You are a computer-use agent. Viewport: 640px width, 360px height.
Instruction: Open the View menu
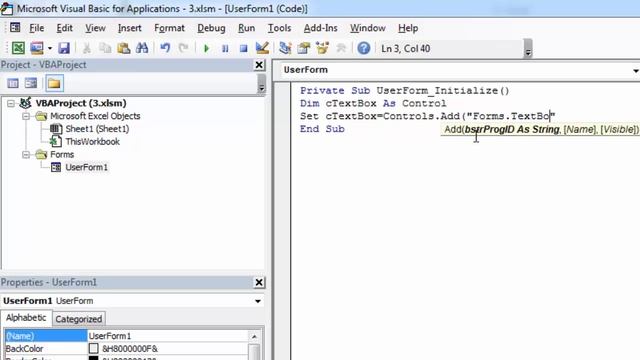click(95, 28)
